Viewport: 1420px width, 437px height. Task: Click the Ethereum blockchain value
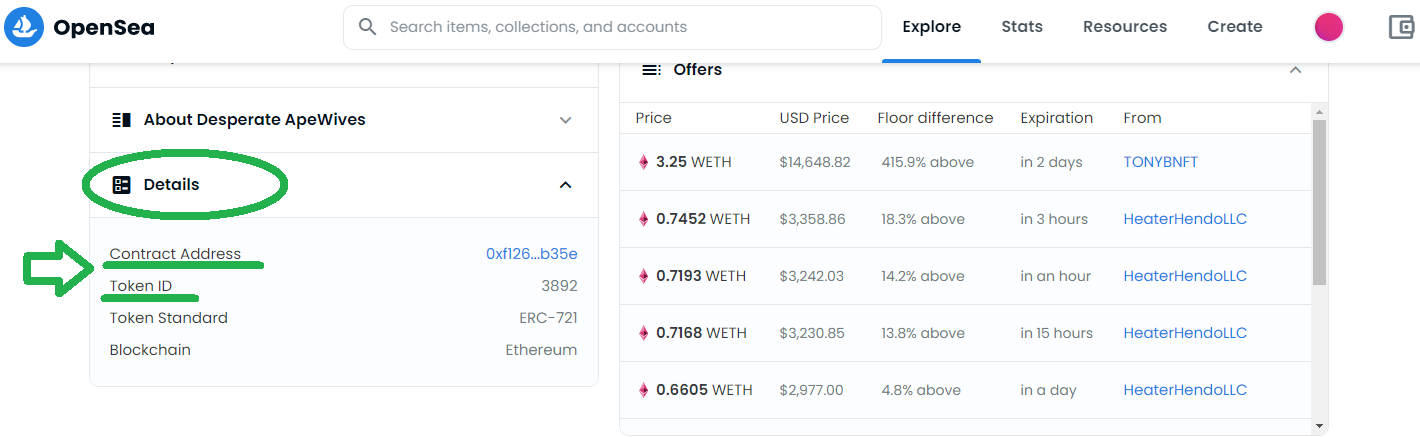click(541, 350)
